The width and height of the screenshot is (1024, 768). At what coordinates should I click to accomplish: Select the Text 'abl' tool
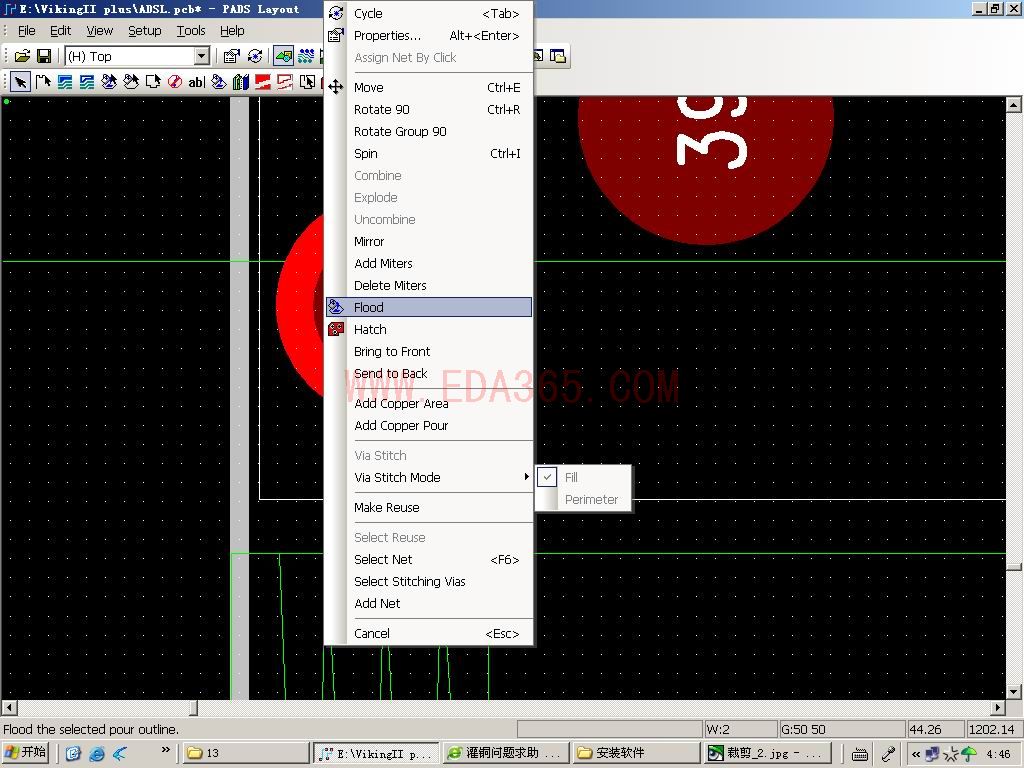pos(197,82)
